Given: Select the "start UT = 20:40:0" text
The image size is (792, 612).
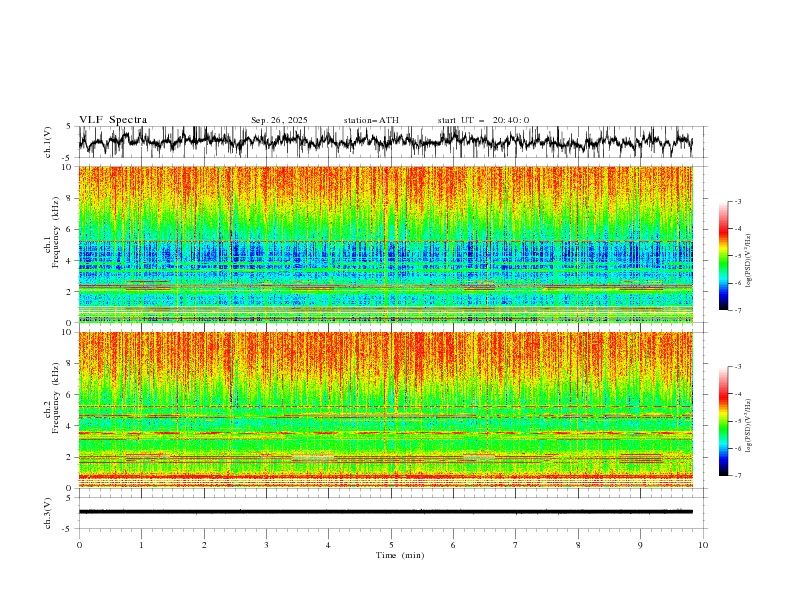Looking at the screenshot, I should (483, 120).
